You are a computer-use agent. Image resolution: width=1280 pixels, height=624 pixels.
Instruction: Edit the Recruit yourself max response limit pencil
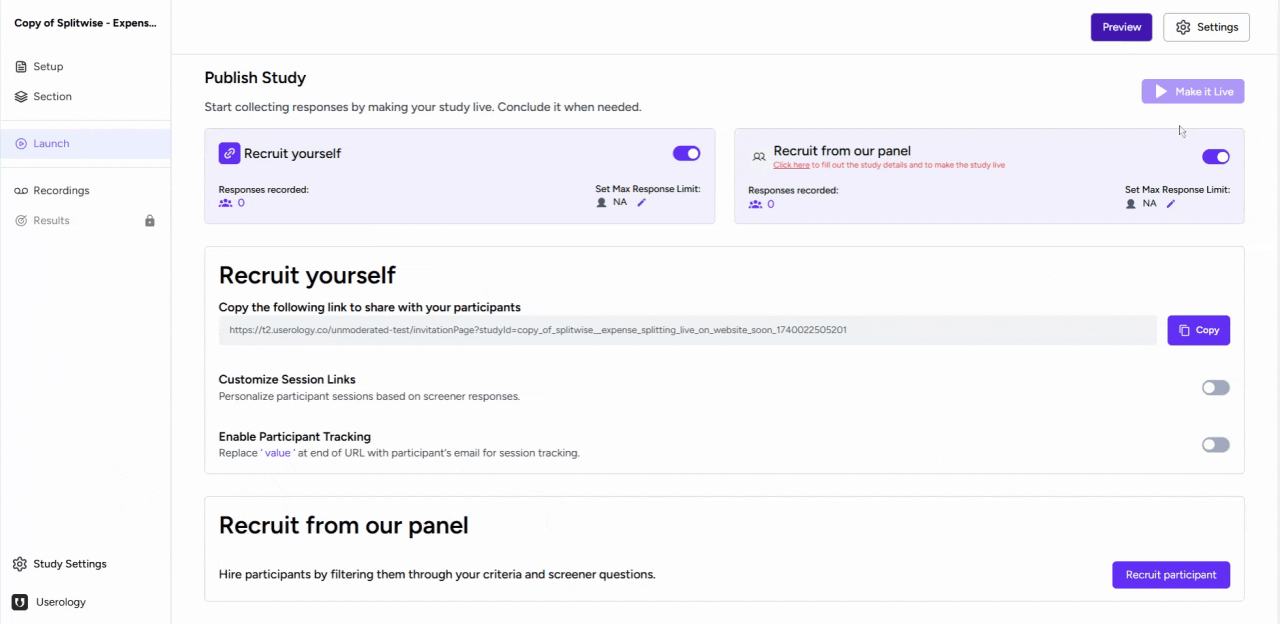[x=641, y=202]
